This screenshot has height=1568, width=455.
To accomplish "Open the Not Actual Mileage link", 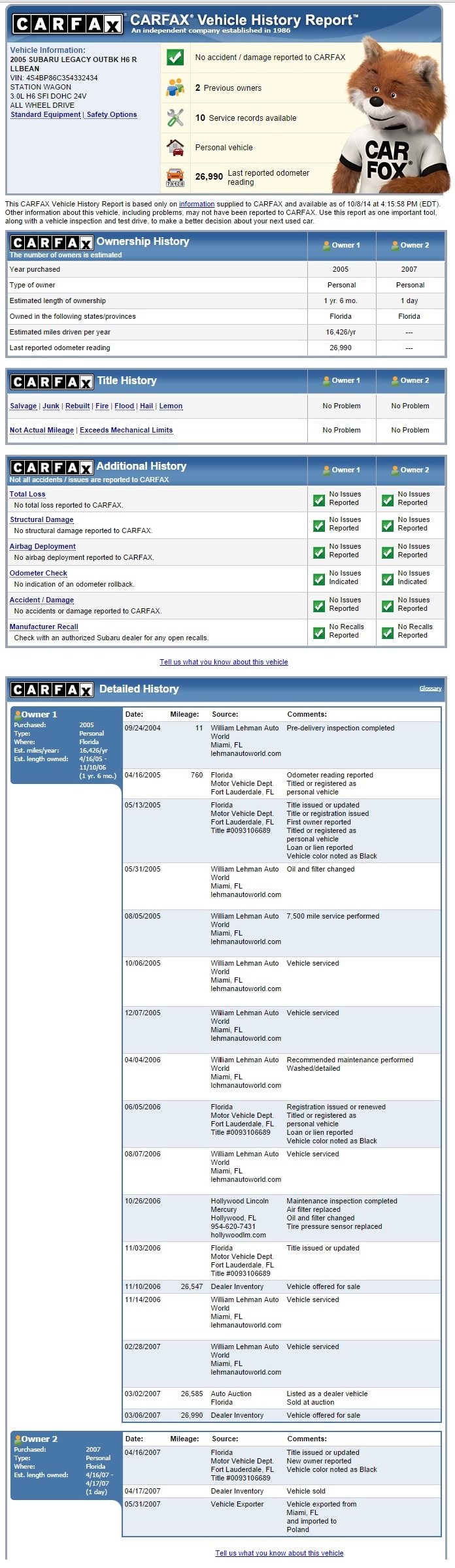I will point(42,430).
